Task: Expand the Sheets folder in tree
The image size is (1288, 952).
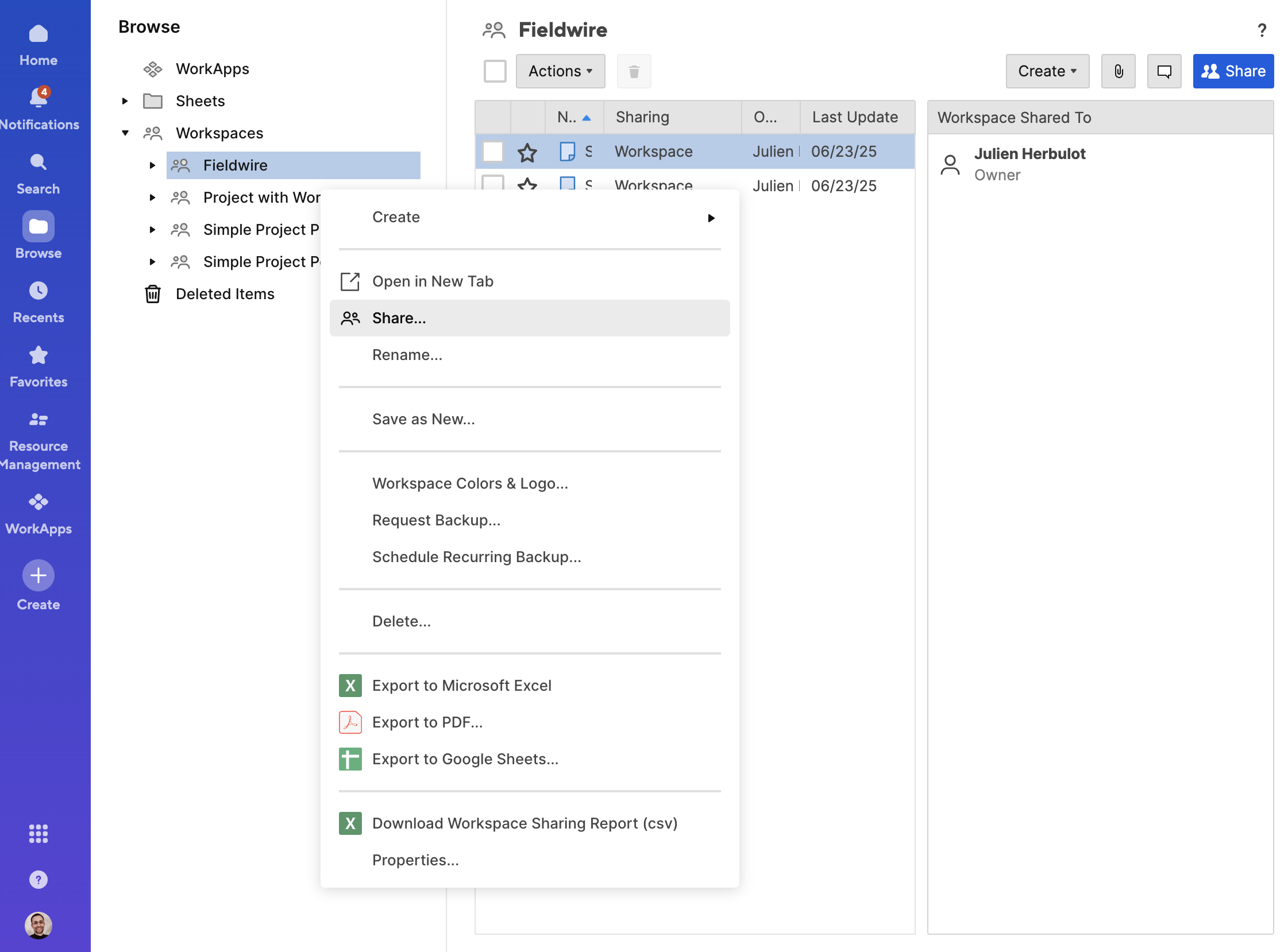Action: point(125,101)
